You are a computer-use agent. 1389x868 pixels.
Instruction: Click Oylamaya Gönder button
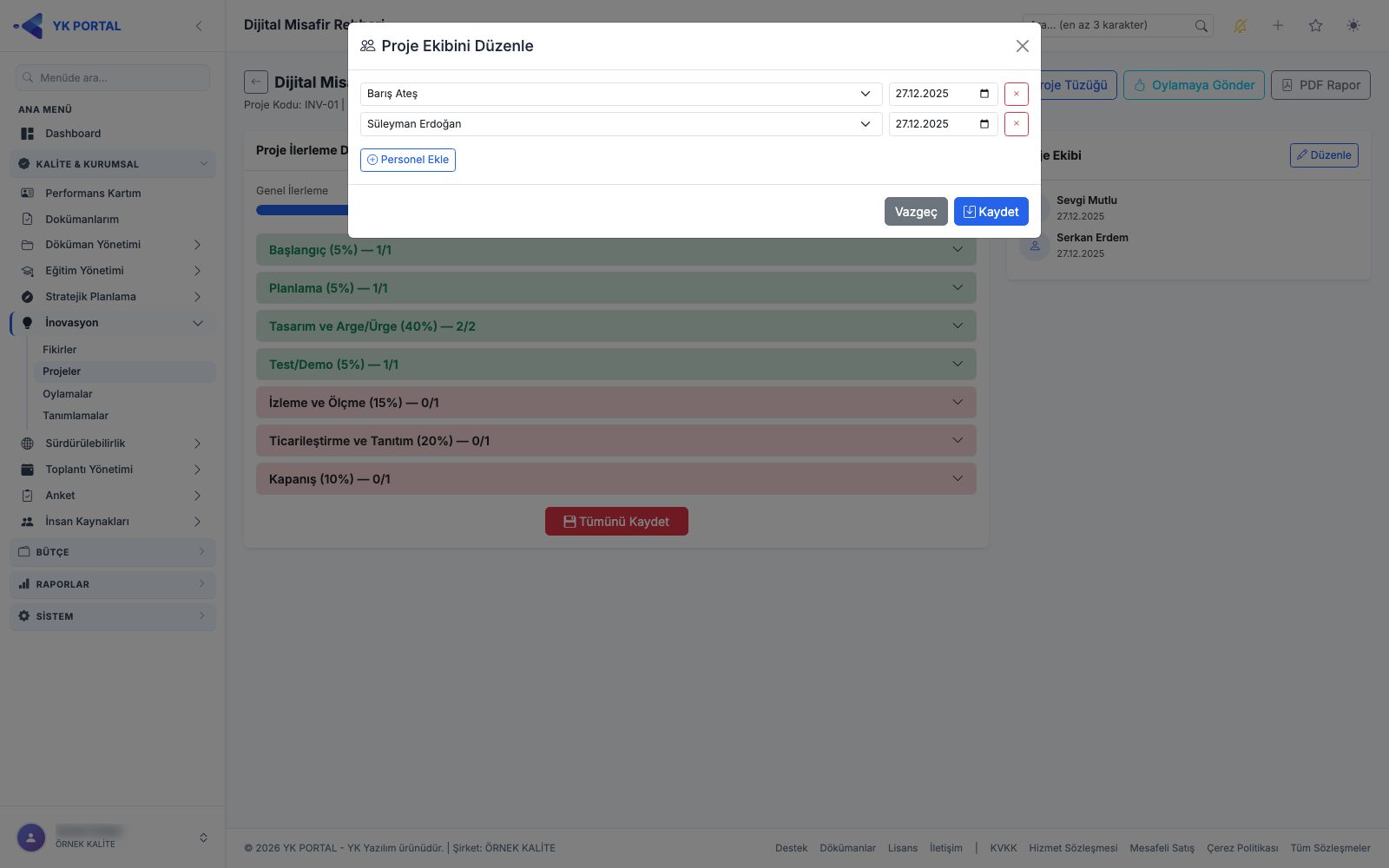[x=1194, y=85]
